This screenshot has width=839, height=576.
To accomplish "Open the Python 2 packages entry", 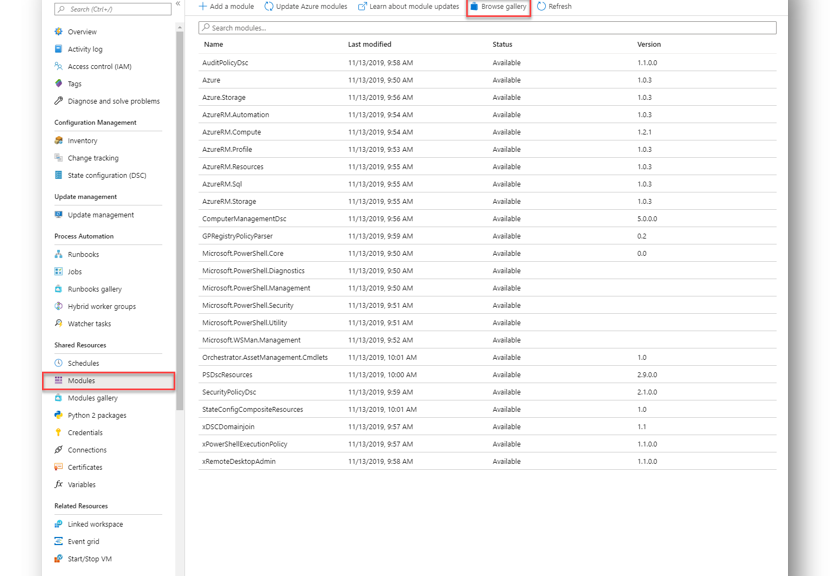I will click(97, 415).
